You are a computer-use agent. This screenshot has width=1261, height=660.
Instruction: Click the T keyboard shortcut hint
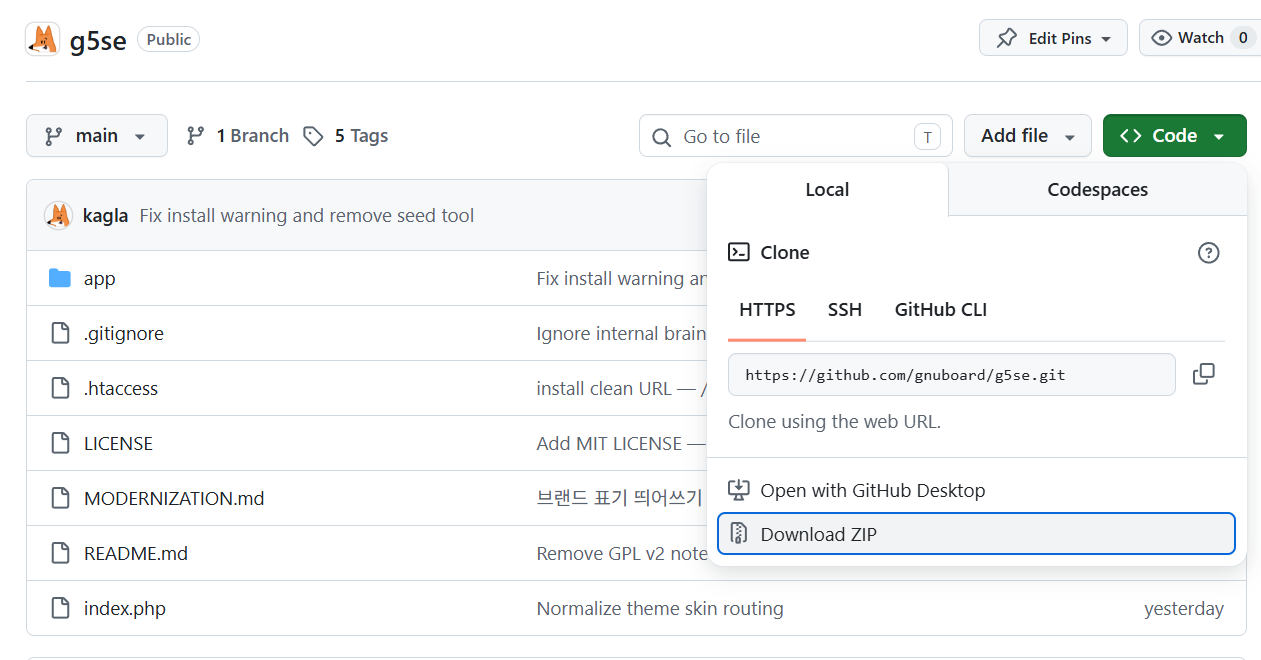pos(927,137)
